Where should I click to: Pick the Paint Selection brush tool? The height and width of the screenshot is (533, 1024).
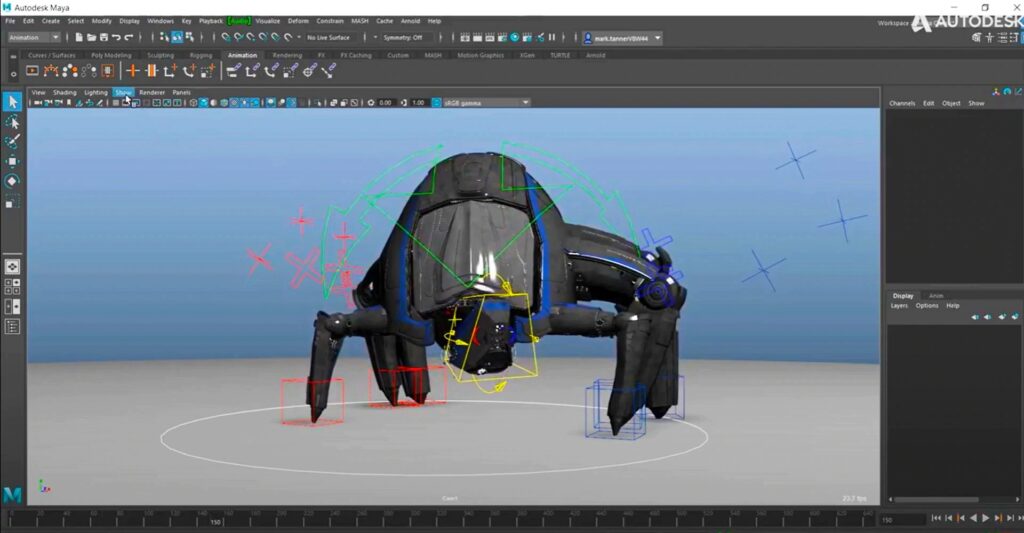[x=12, y=142]
